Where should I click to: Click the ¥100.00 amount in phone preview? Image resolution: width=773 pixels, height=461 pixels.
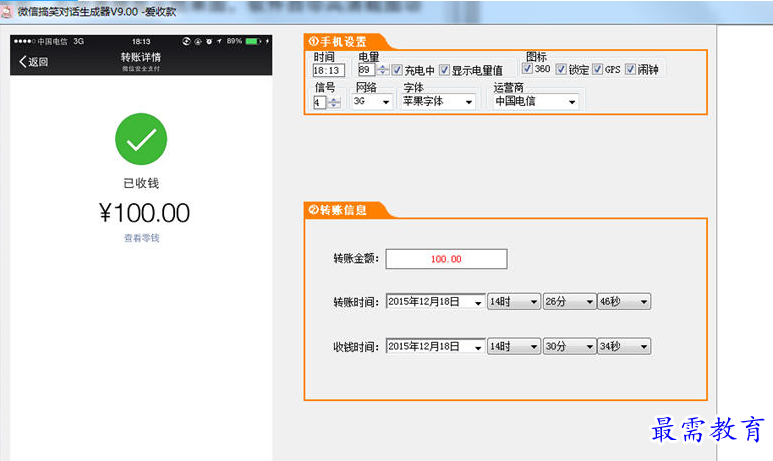144,213
